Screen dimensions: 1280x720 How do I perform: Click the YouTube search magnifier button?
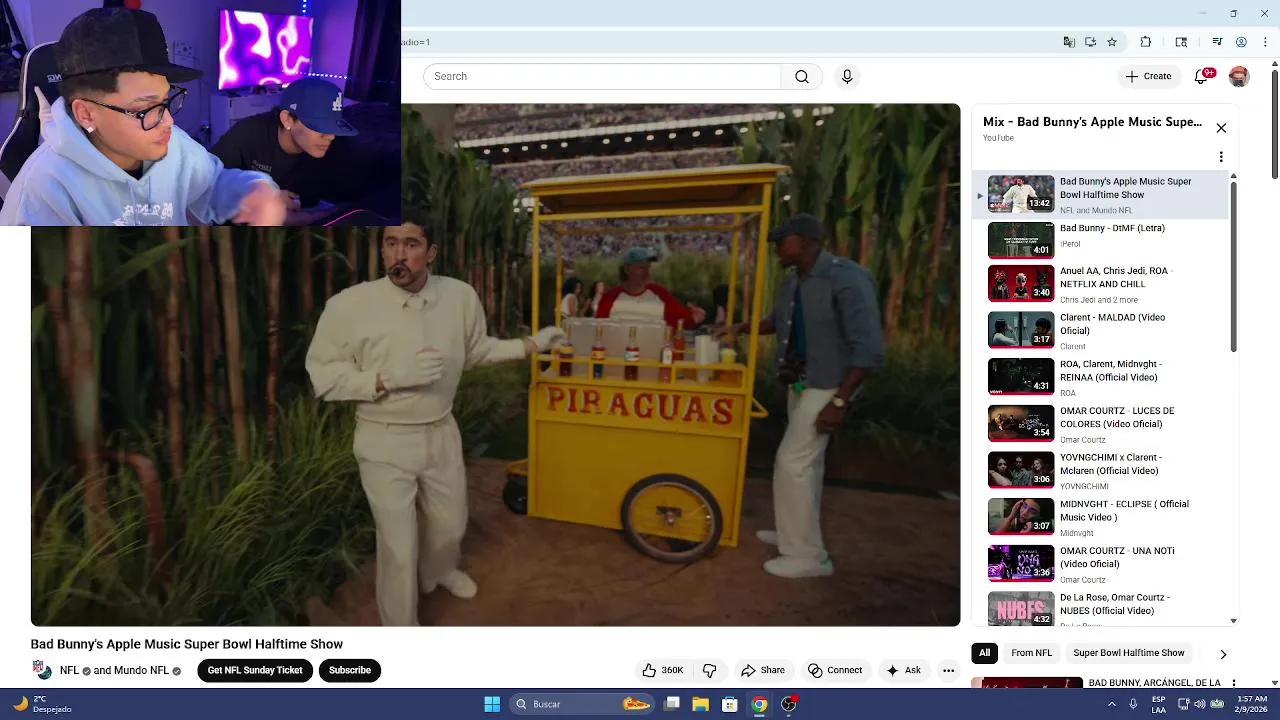tap(801, 76)
